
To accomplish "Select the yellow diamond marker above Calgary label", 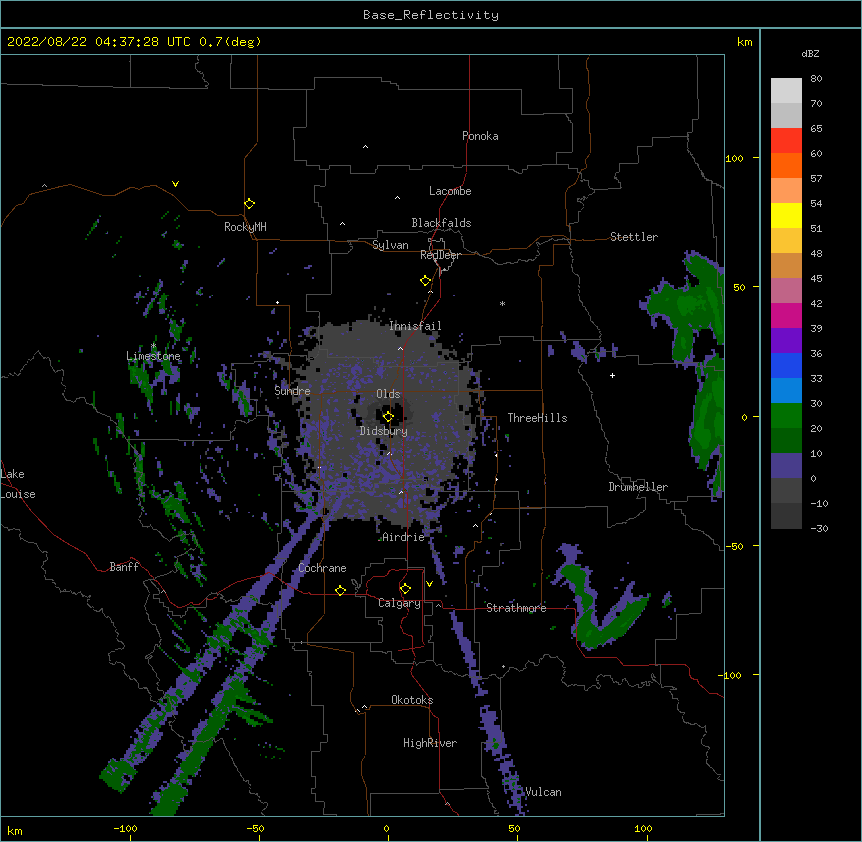I will point(405,589).
